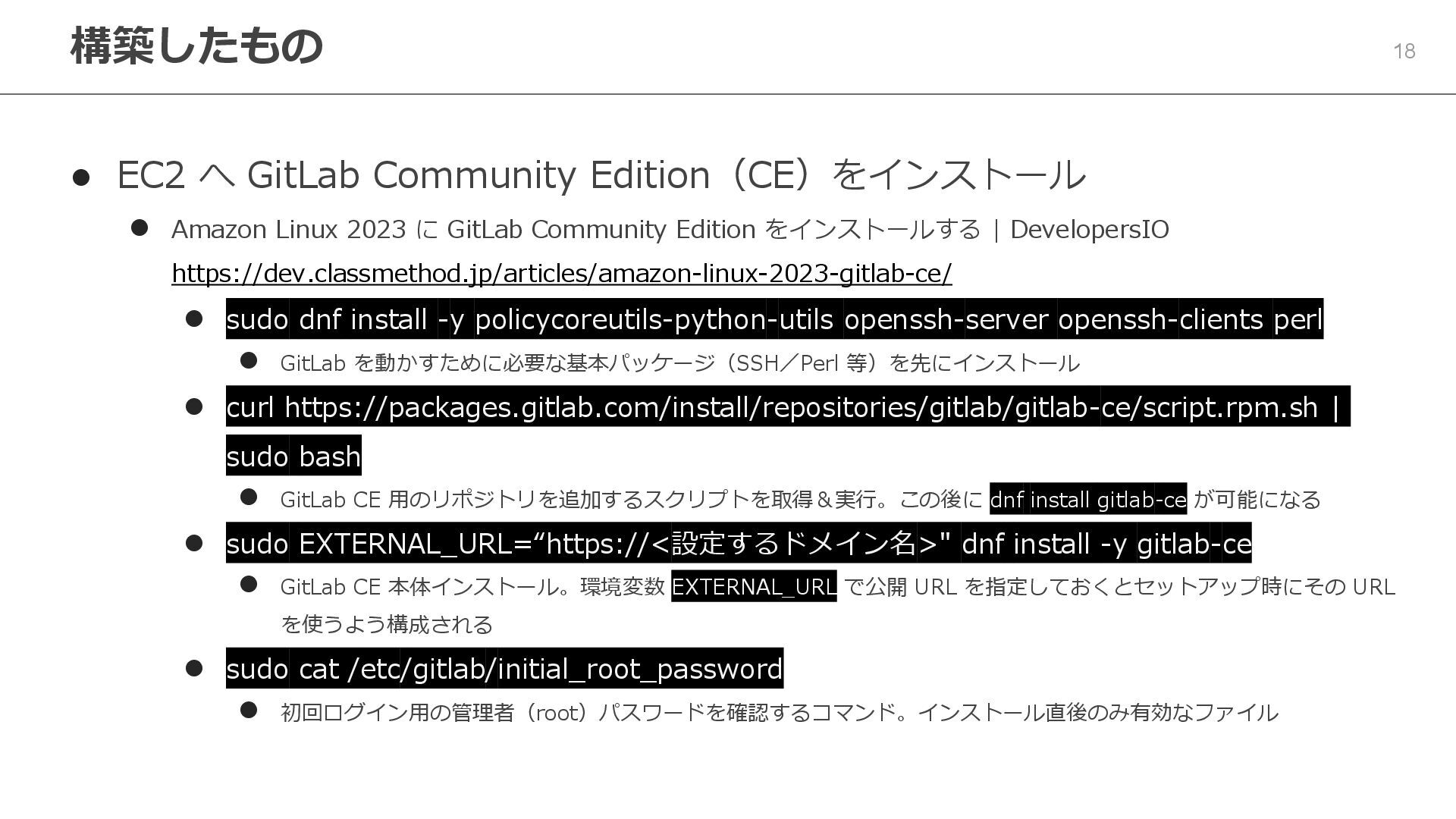Click the bullet before the sudo cat command
1456x819 pixels.
194,668
